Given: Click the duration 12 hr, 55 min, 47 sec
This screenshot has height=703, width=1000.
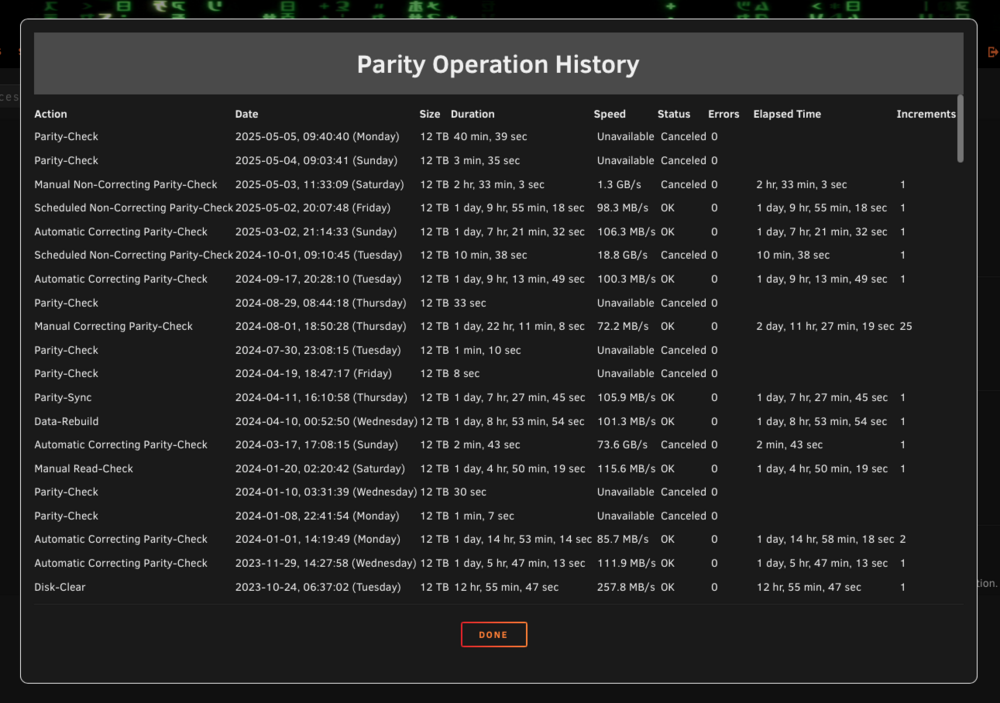Looking at the screenshot, I should point(506,587).
